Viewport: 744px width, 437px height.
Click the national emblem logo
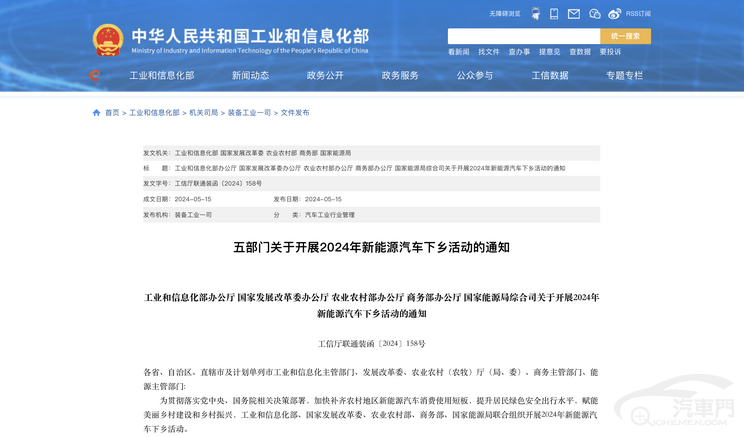(108, 40)
